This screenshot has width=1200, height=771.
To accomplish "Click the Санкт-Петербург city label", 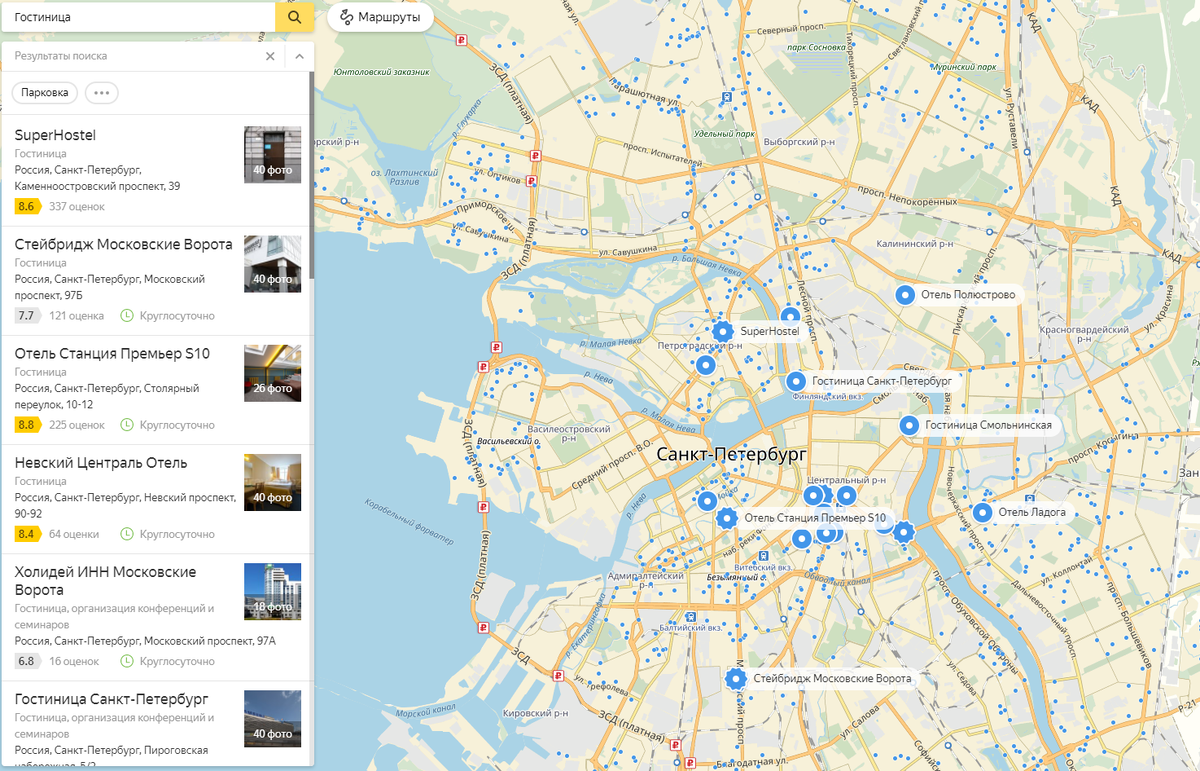I will pos(732,454).
